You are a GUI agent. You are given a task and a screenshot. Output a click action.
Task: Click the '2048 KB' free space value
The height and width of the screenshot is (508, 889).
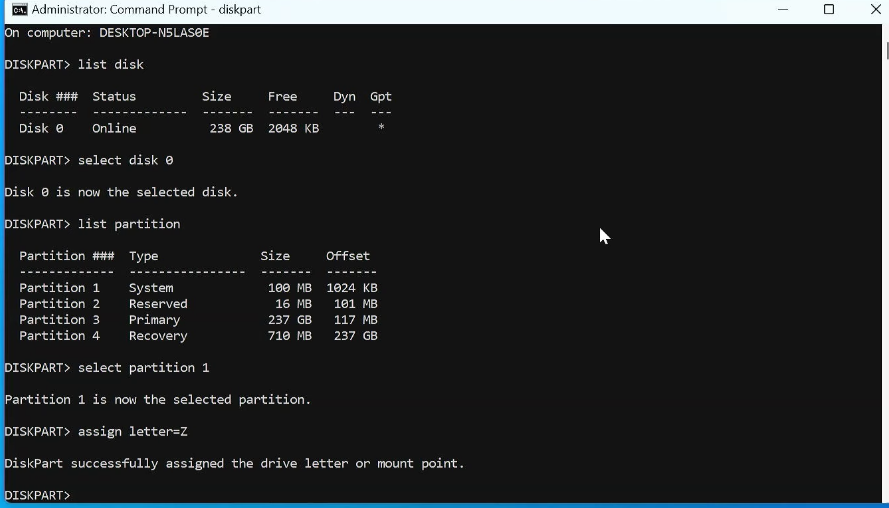click(x=293, y=128)
